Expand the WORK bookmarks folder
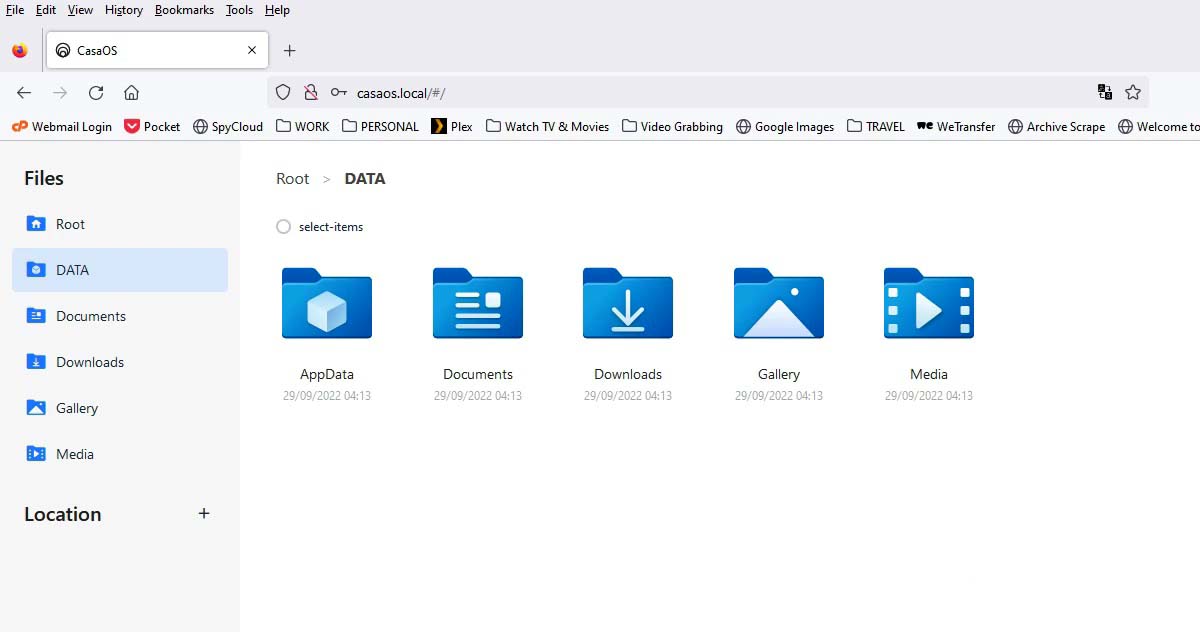Image resolution: width=1200 pixels, height=632 pixels. [x=302, y=126]
